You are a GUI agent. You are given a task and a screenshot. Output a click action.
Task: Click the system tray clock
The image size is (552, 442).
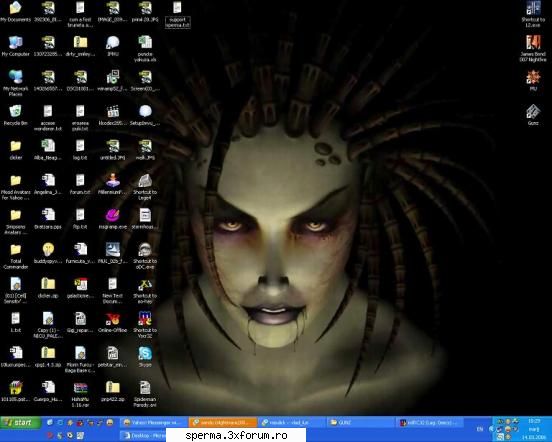(534, 421)
